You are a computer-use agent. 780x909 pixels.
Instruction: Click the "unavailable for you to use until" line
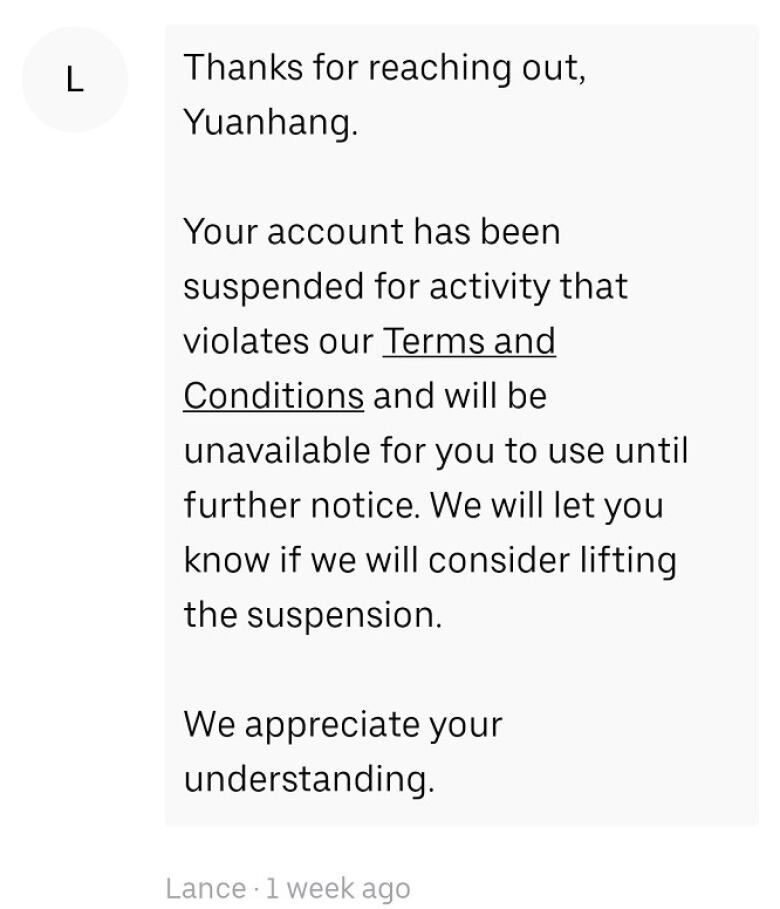click(x=436, y=450)
